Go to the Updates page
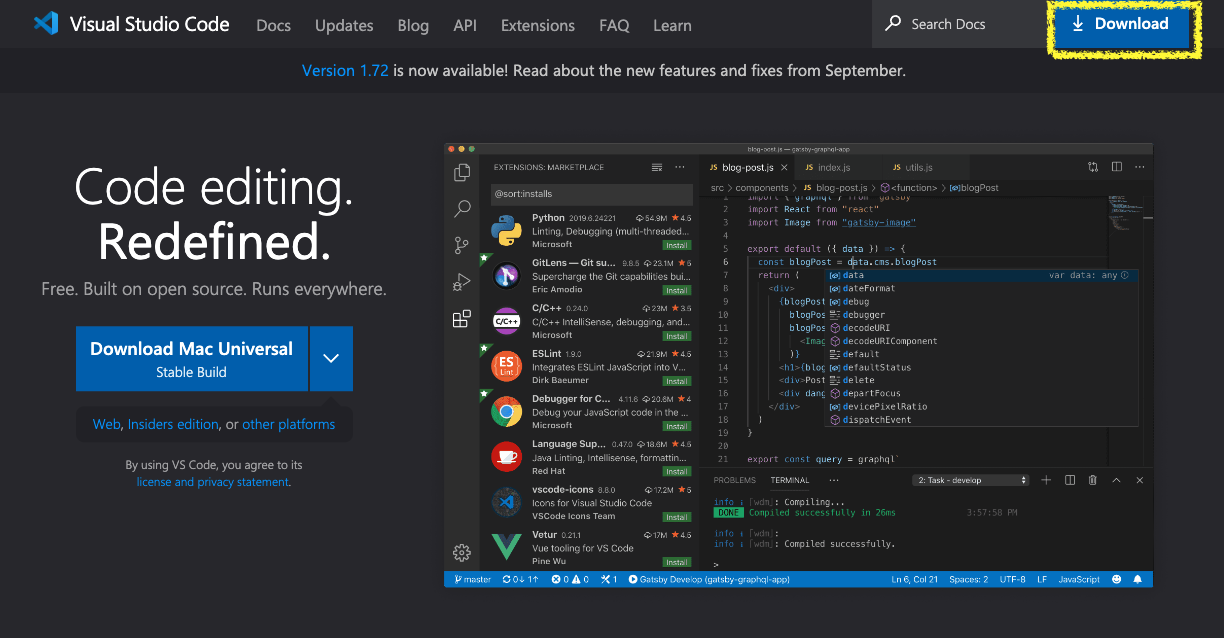 [344, 25]
